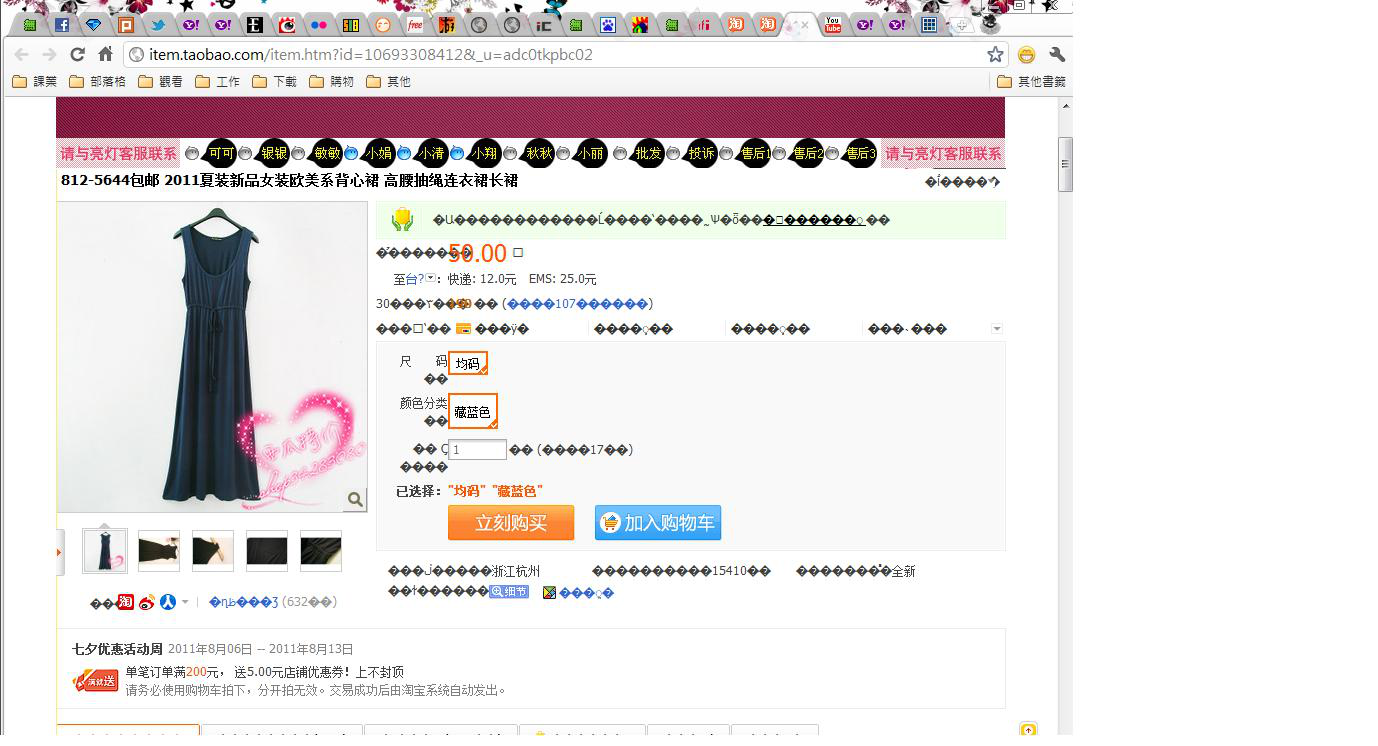Click the smiley face extension icon
Viewport: 1378px width, 746px height.
pyautogui.click(x=1026, y=54)
